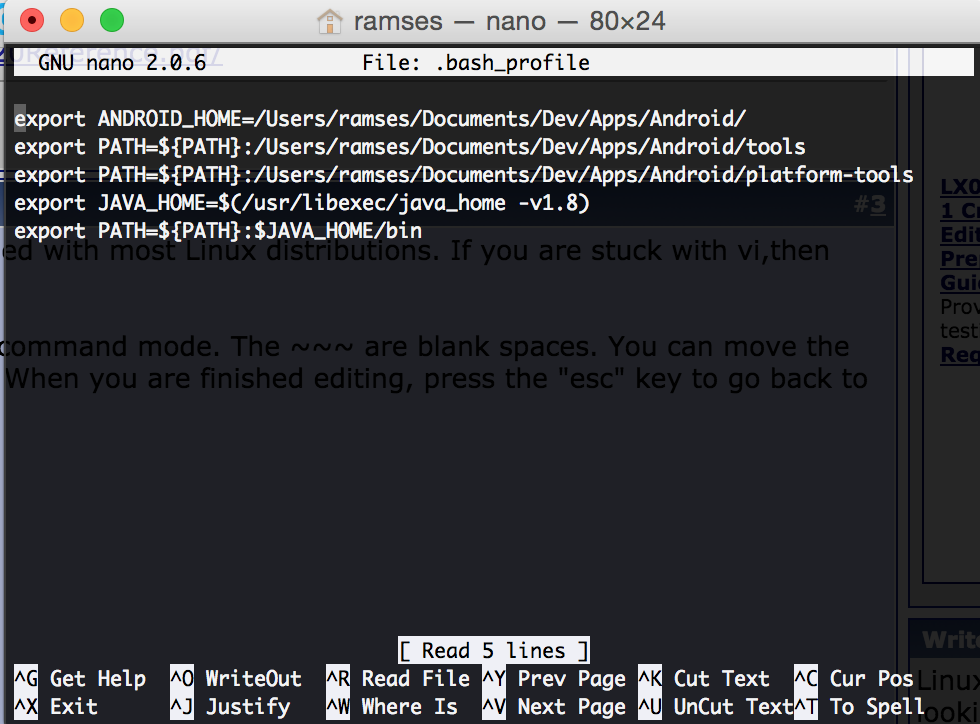980x724 pixels.
Task: Click the home folder icon in title bar
Action: pyautogui.click(x=329, y=21)
